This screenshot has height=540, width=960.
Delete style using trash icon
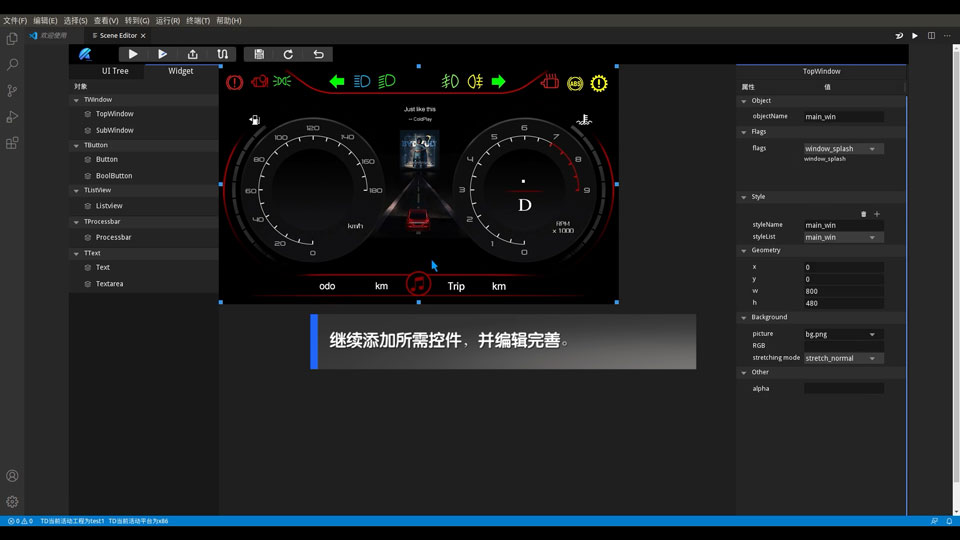(x=864, y=214)
